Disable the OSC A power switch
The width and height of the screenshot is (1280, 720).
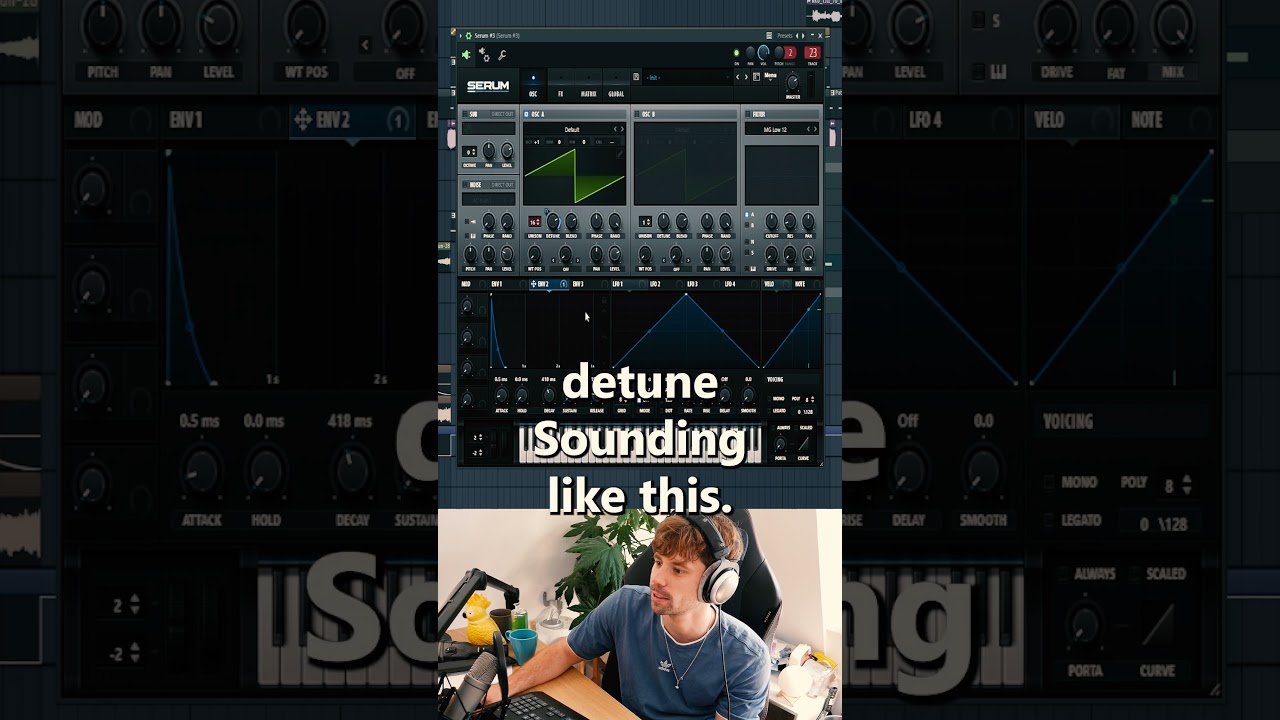pos(526,114)
